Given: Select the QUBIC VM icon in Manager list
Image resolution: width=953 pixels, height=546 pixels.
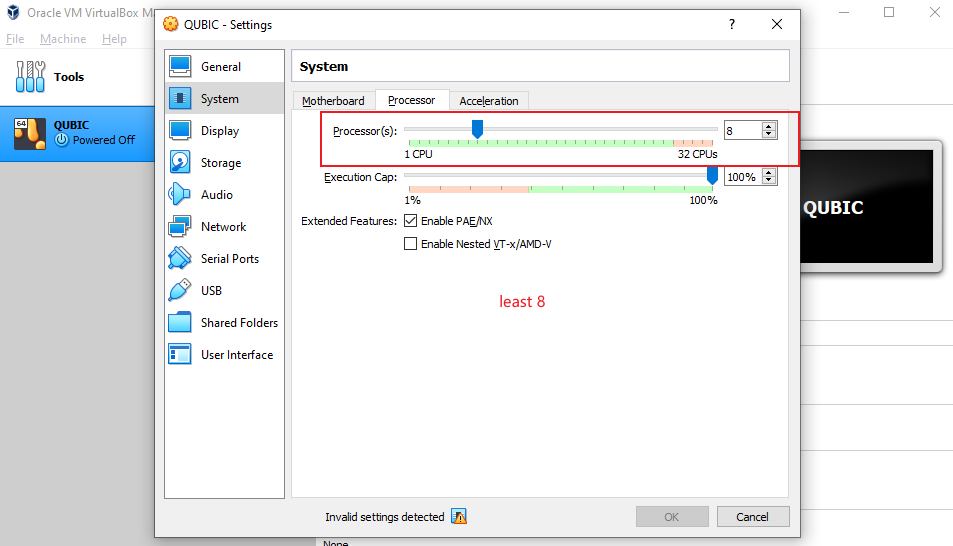Looking at the screenshot, I should point(30,134).
